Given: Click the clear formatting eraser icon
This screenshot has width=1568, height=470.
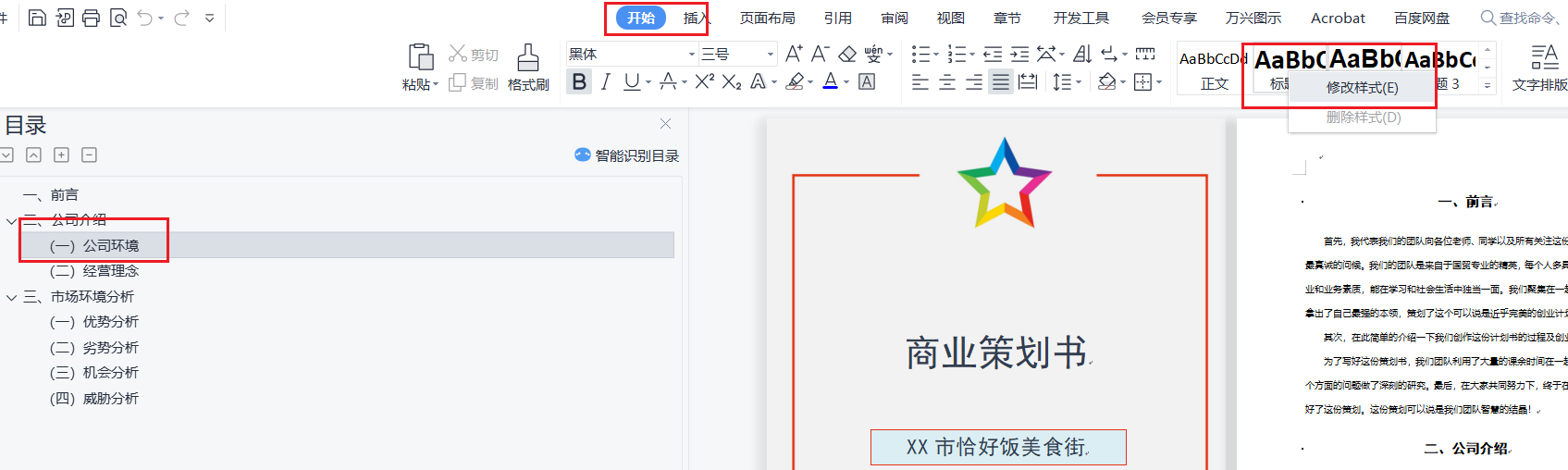Looking at the screenshot, I should tap(847, 54).
